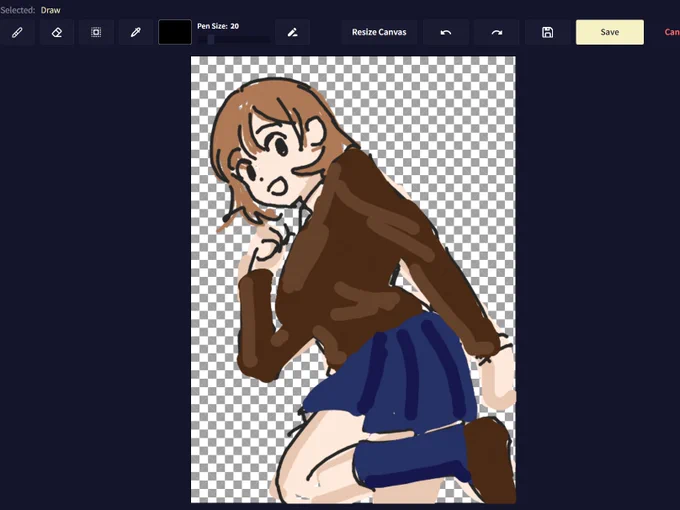
Task: Click the 'Pen Size: 20' label
Action: [x=218, y=26]
